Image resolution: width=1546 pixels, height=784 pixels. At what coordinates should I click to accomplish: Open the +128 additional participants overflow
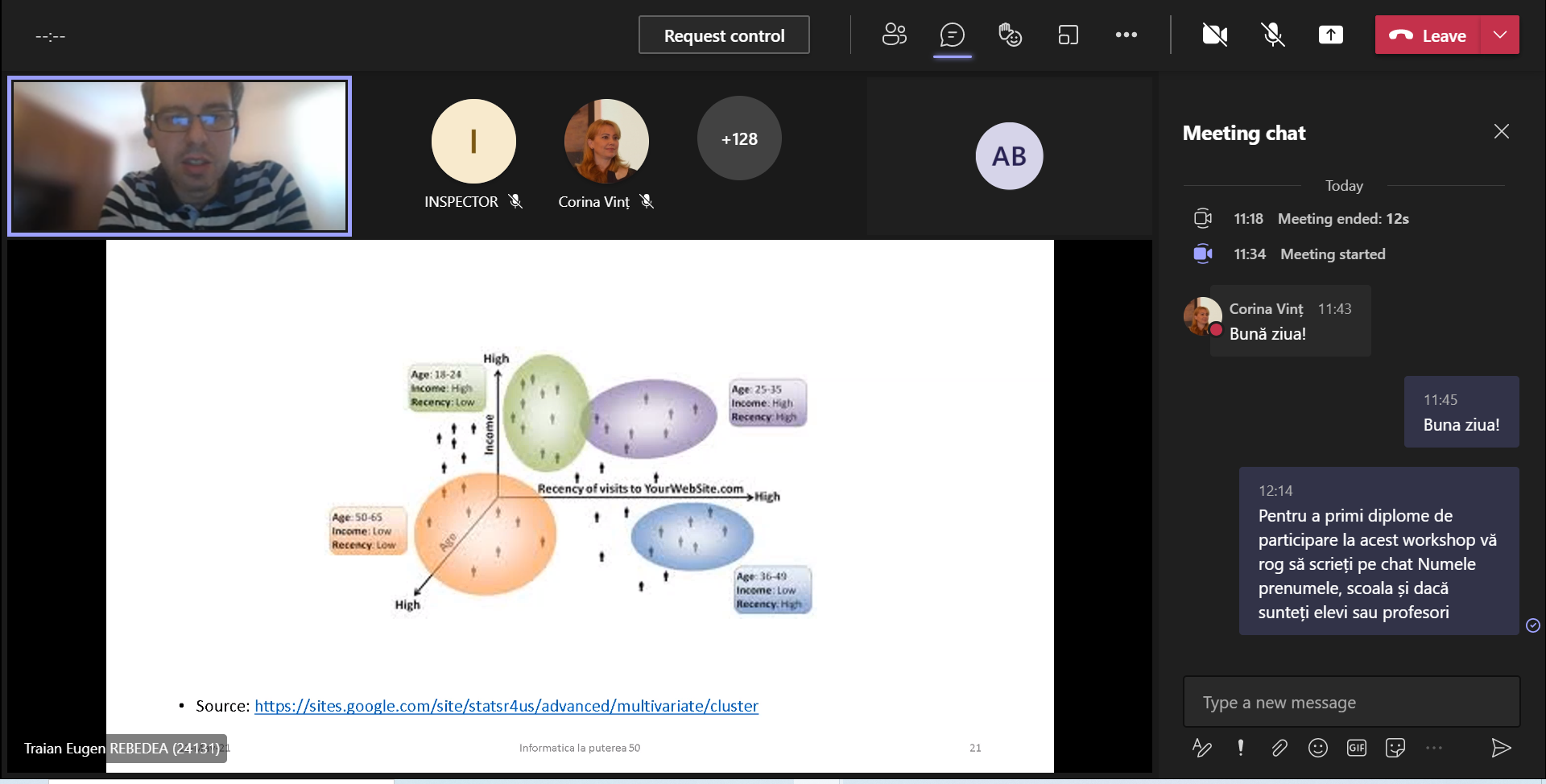(x=738, y=138)
